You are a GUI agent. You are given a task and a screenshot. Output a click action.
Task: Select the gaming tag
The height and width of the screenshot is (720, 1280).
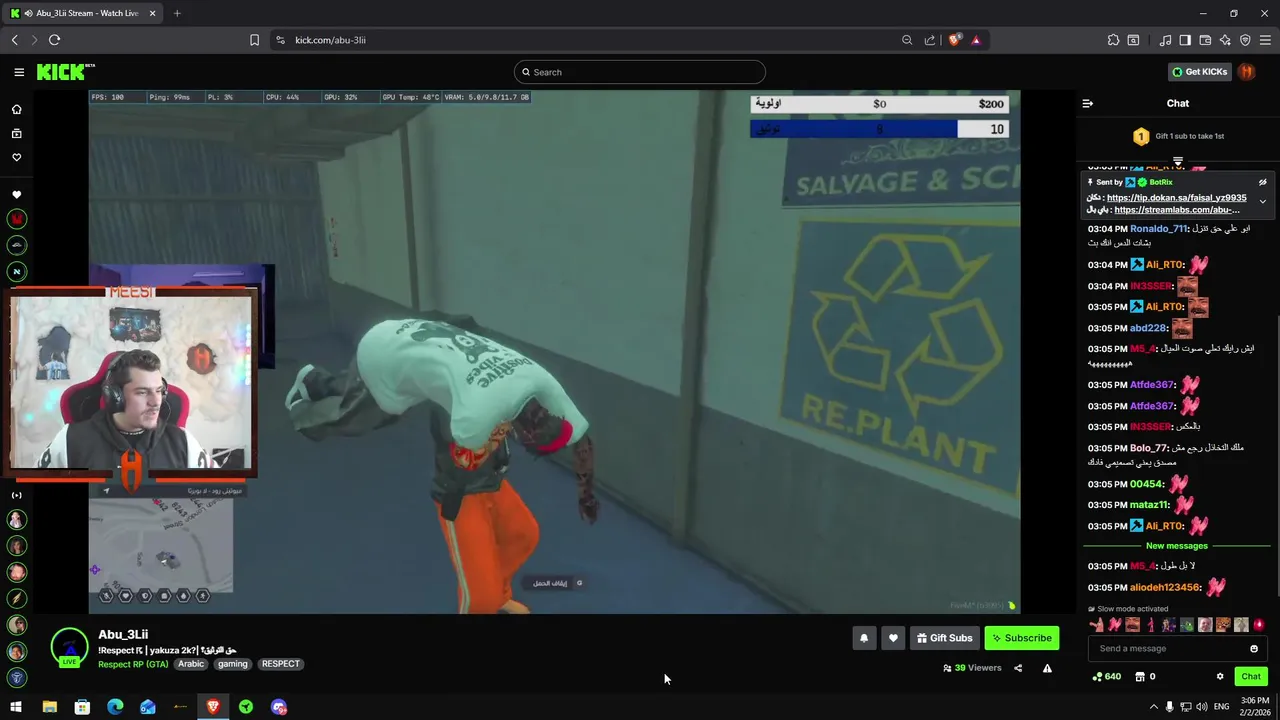point(233,664)
